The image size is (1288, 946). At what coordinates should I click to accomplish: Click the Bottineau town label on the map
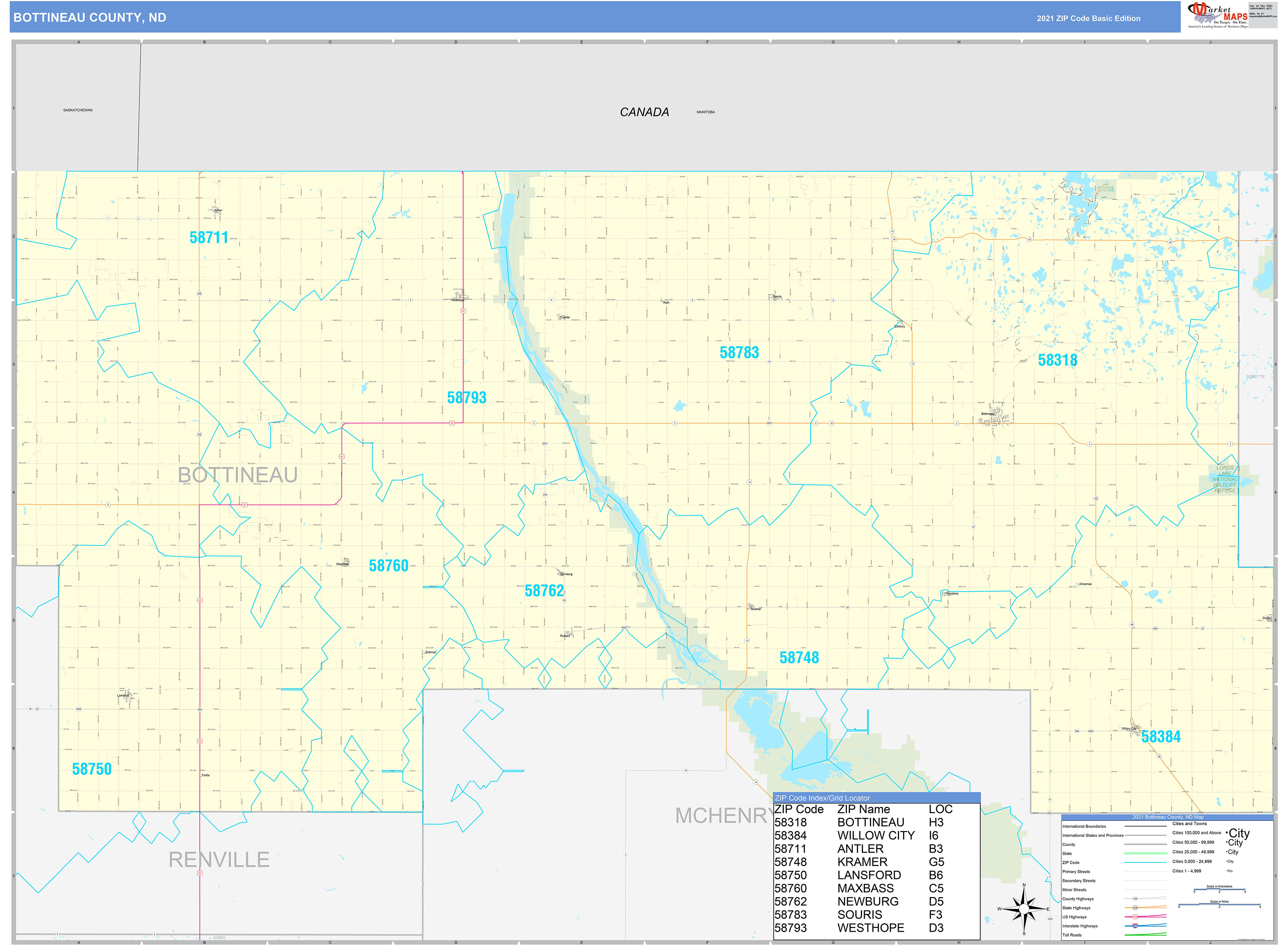point(987,413)
